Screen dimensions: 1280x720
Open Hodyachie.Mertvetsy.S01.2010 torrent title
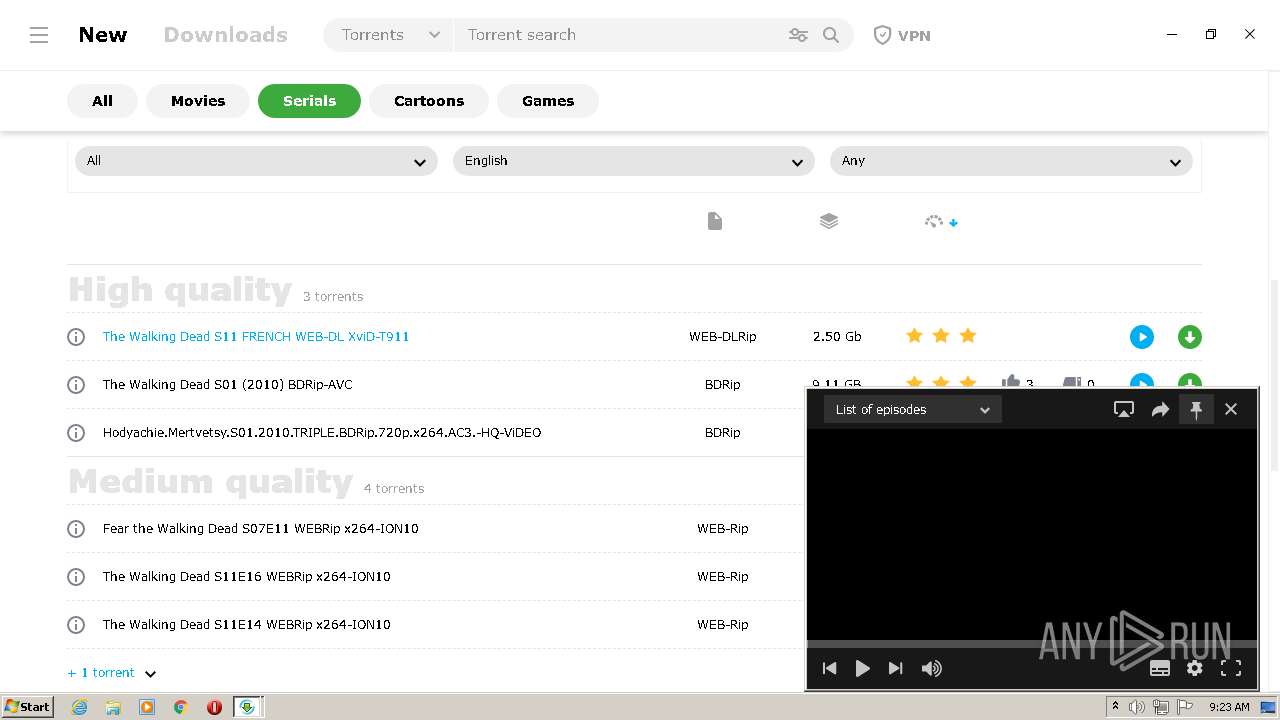[x=322, y=433]
